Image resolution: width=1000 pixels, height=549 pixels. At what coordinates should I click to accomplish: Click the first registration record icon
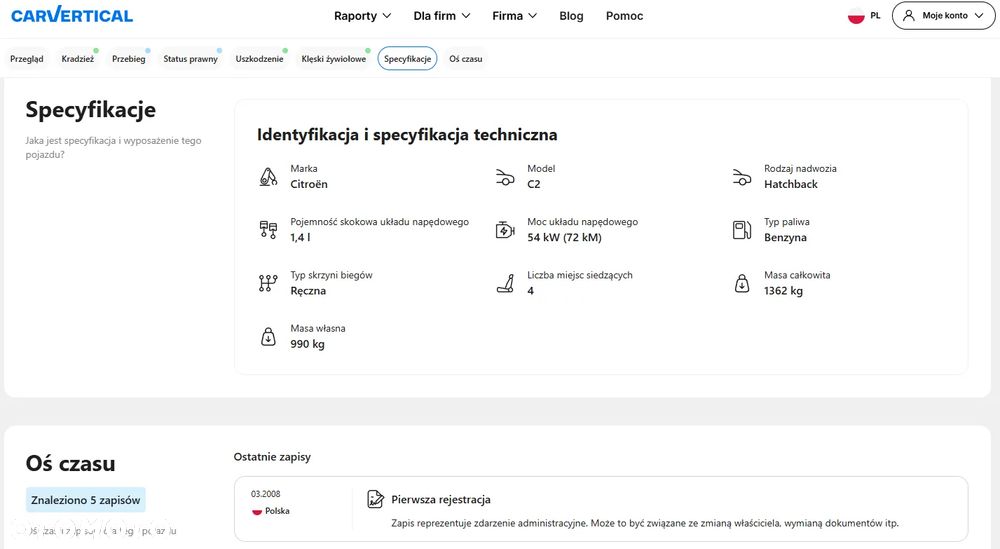point(375,499)
